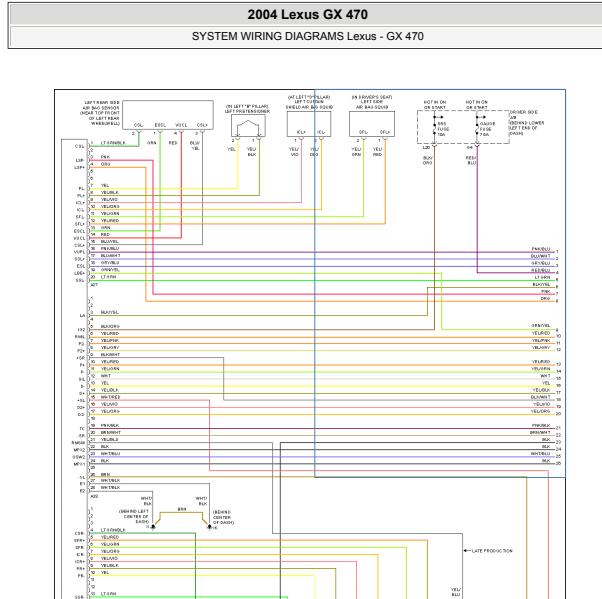This screenshot has width=602, height=599.
Task: Click "BRN/WHT" at right-edge reference 22
Action: click(540, 432)
